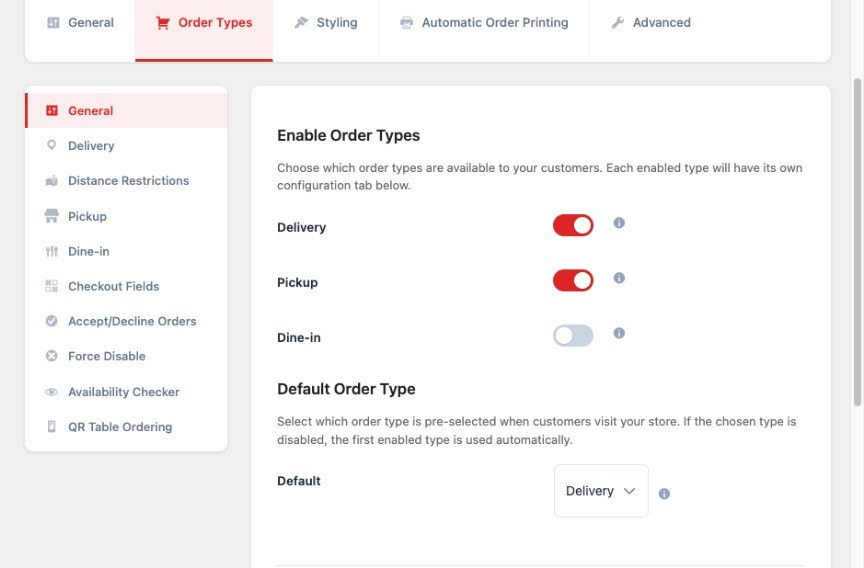Enable the Dine-in order type toggle
Viewport: 864px width, 568px height.
(573, 336)
